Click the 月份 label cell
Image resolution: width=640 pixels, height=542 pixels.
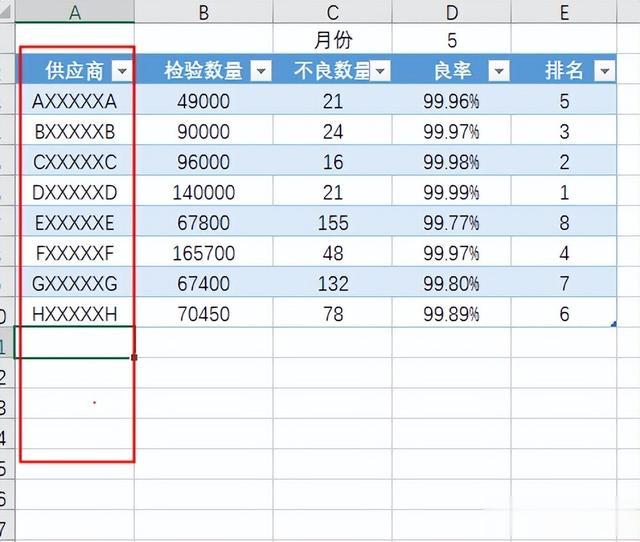(332, 39)
